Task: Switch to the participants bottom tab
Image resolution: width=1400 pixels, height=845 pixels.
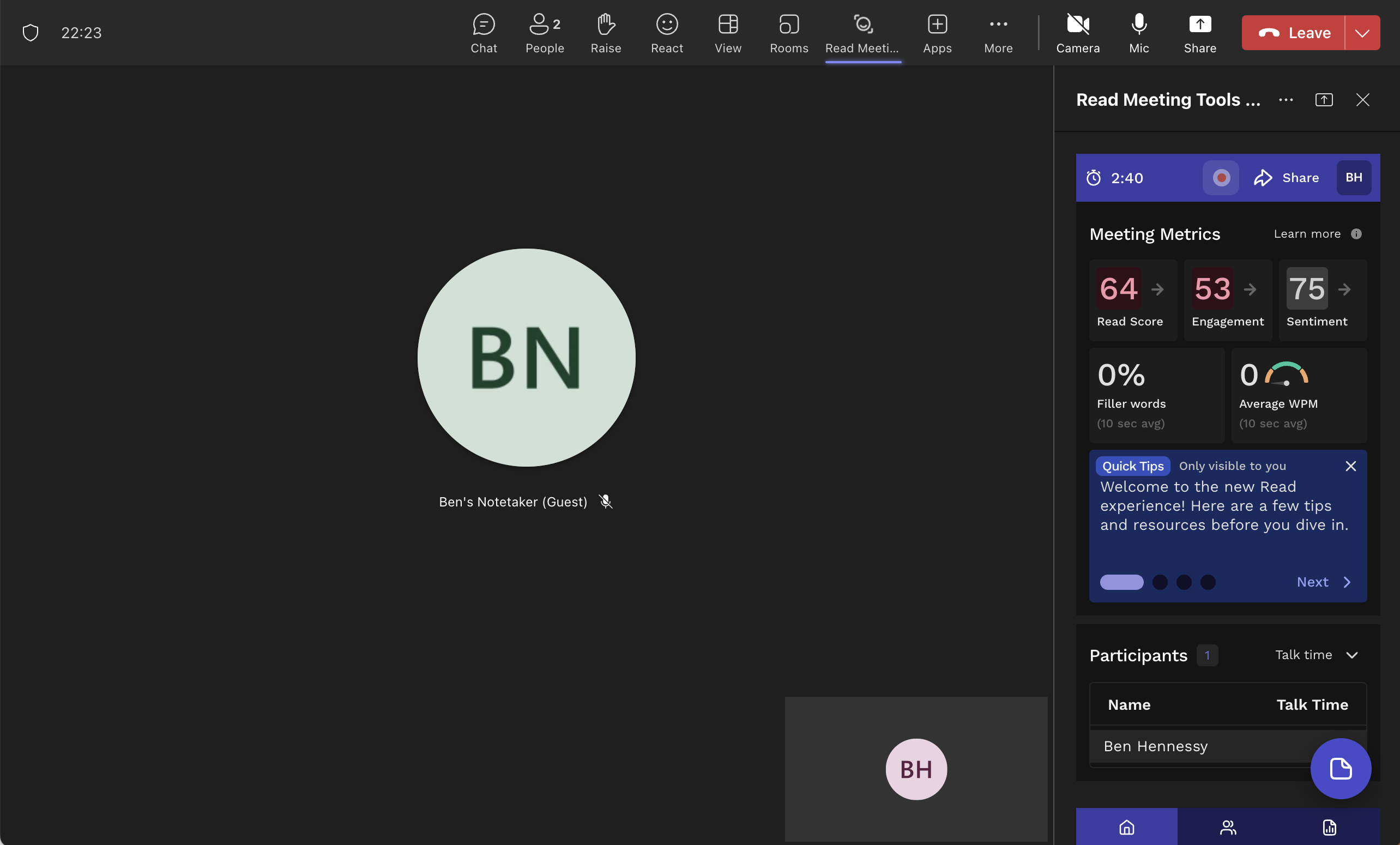Action: tap(1227, 827)
